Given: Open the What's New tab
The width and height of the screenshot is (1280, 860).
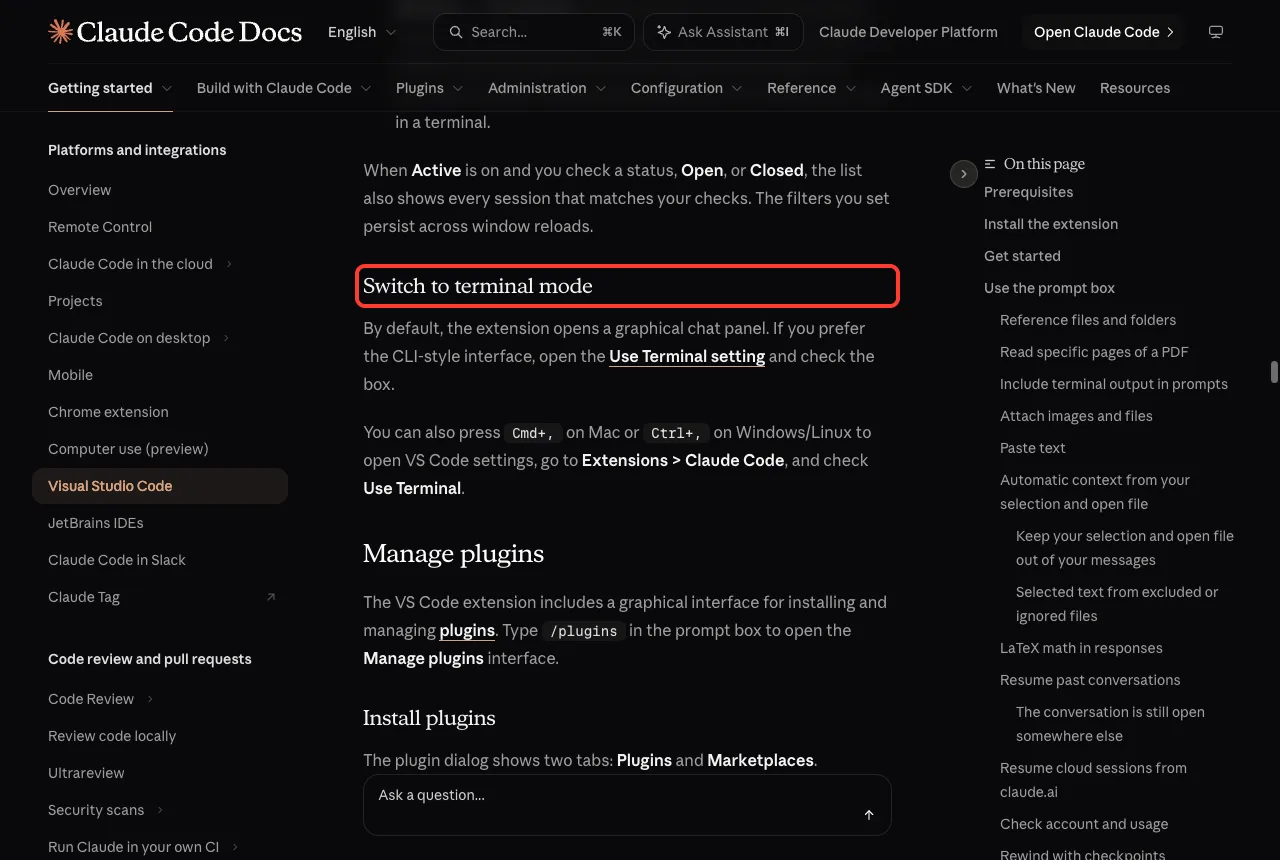Looking at the screenshot, I should 1036,88.
